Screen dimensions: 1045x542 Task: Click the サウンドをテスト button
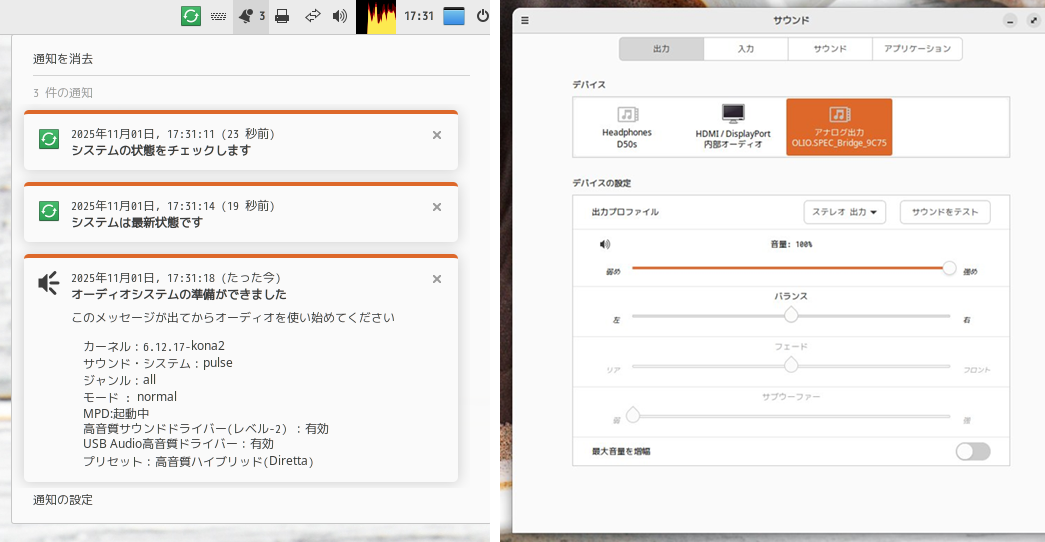tap(945, 212)
